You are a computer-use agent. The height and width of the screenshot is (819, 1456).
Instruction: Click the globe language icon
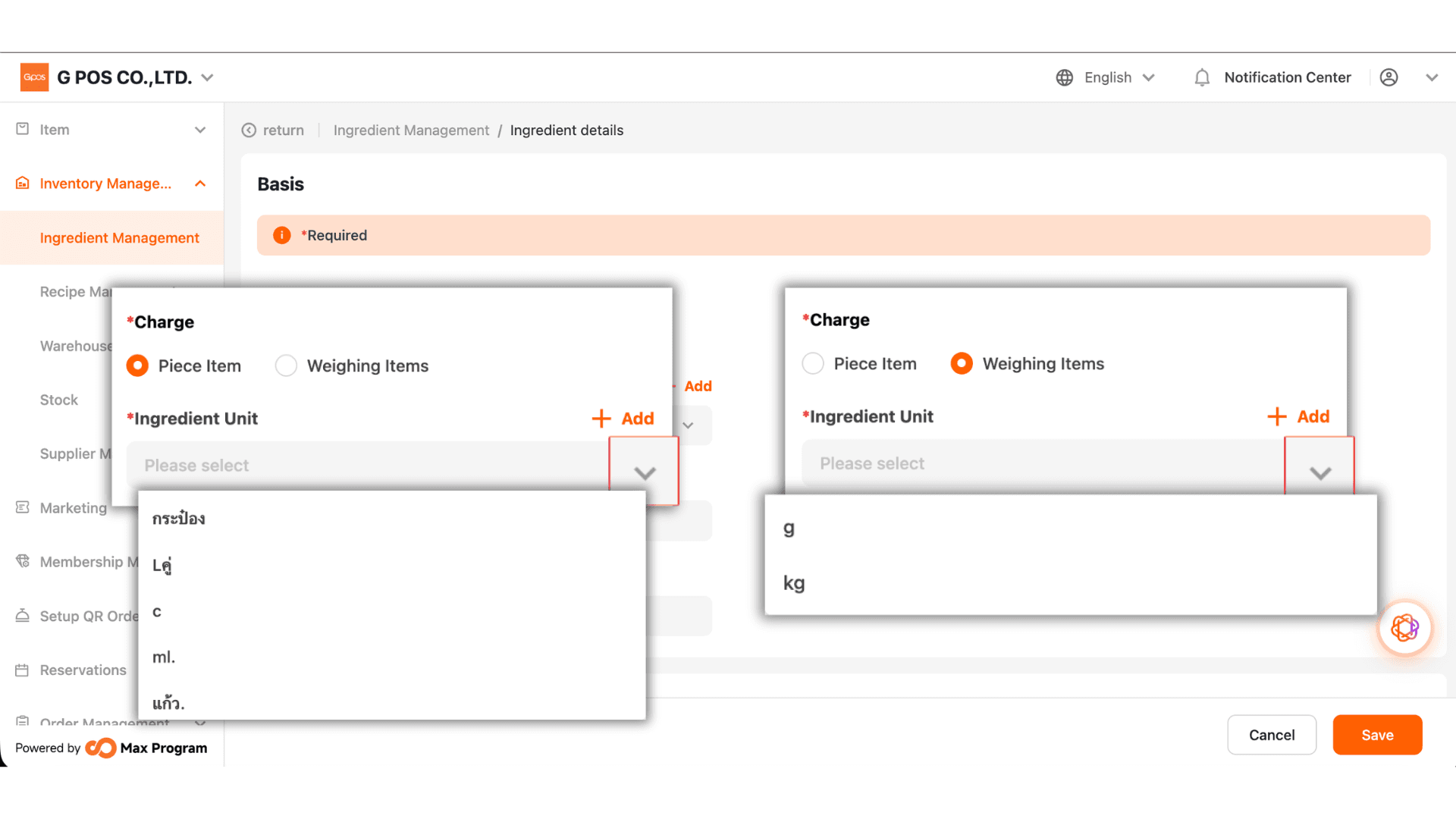click(1065, 77)
